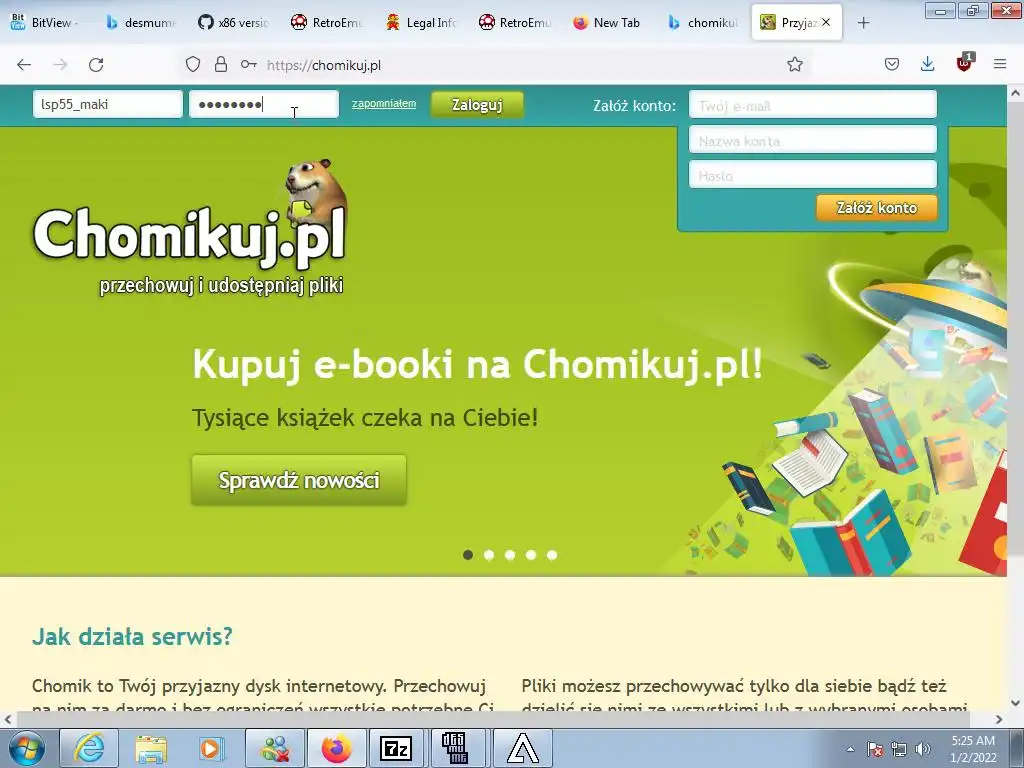Reload the chomikuj.pl page
The image size is (1024, 768).
point(96,65)
